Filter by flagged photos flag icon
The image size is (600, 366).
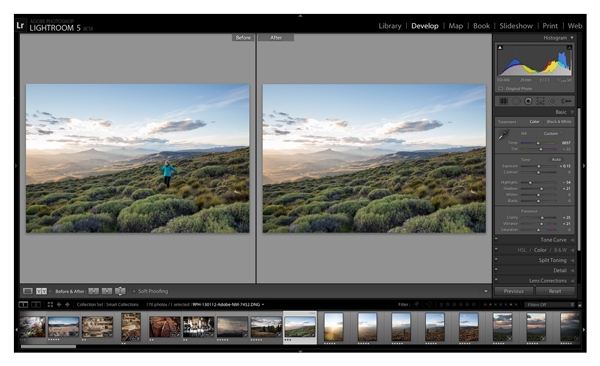(x=416, y=305)
